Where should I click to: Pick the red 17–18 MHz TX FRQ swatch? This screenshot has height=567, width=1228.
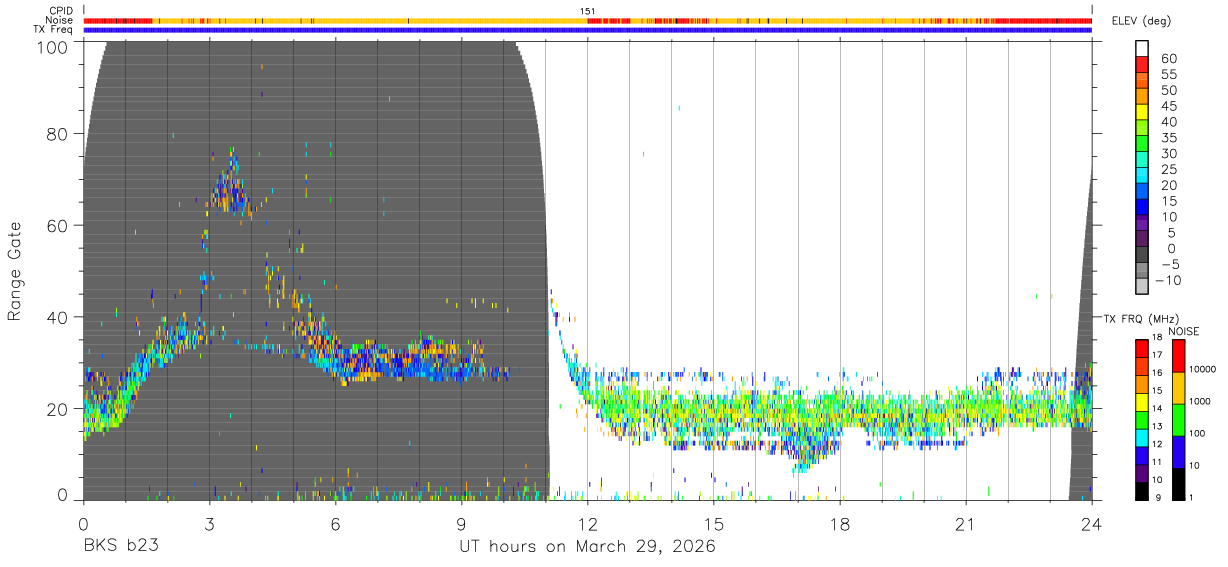1142,348
